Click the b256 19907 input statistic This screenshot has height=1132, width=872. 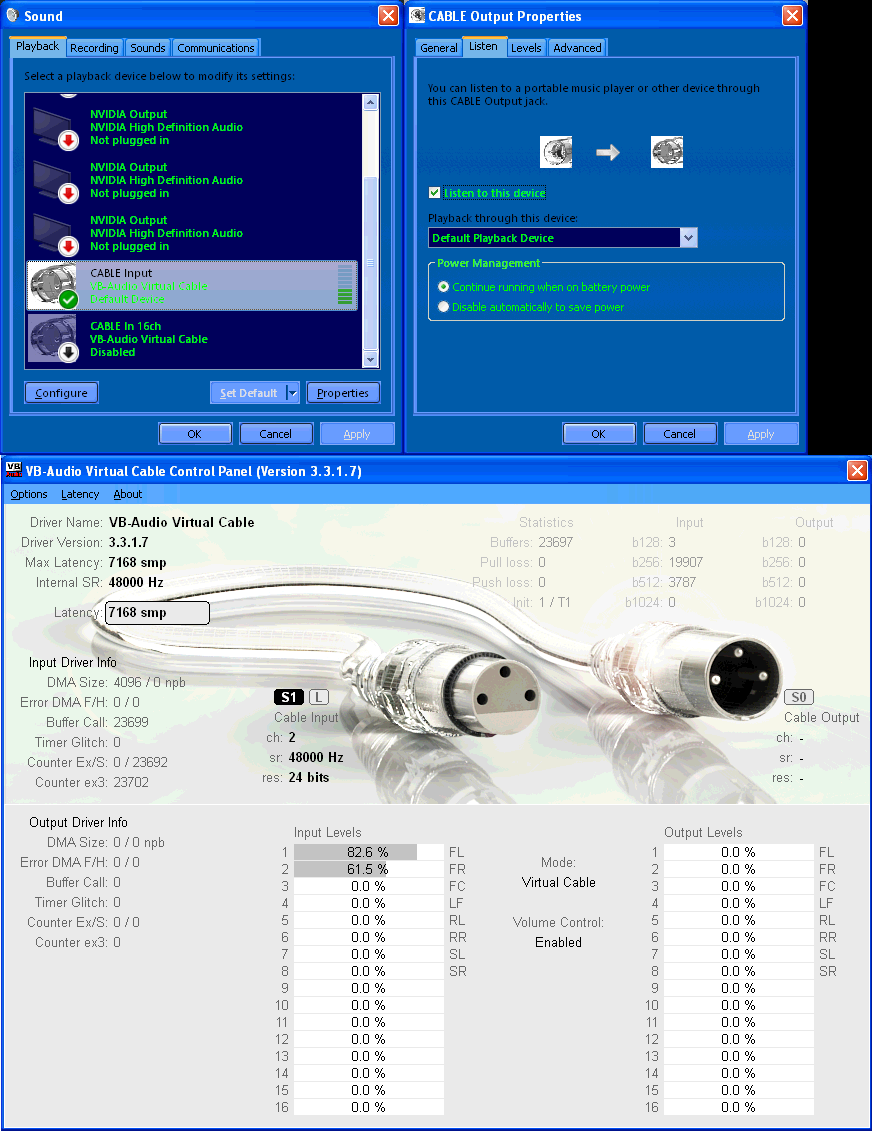686,562
